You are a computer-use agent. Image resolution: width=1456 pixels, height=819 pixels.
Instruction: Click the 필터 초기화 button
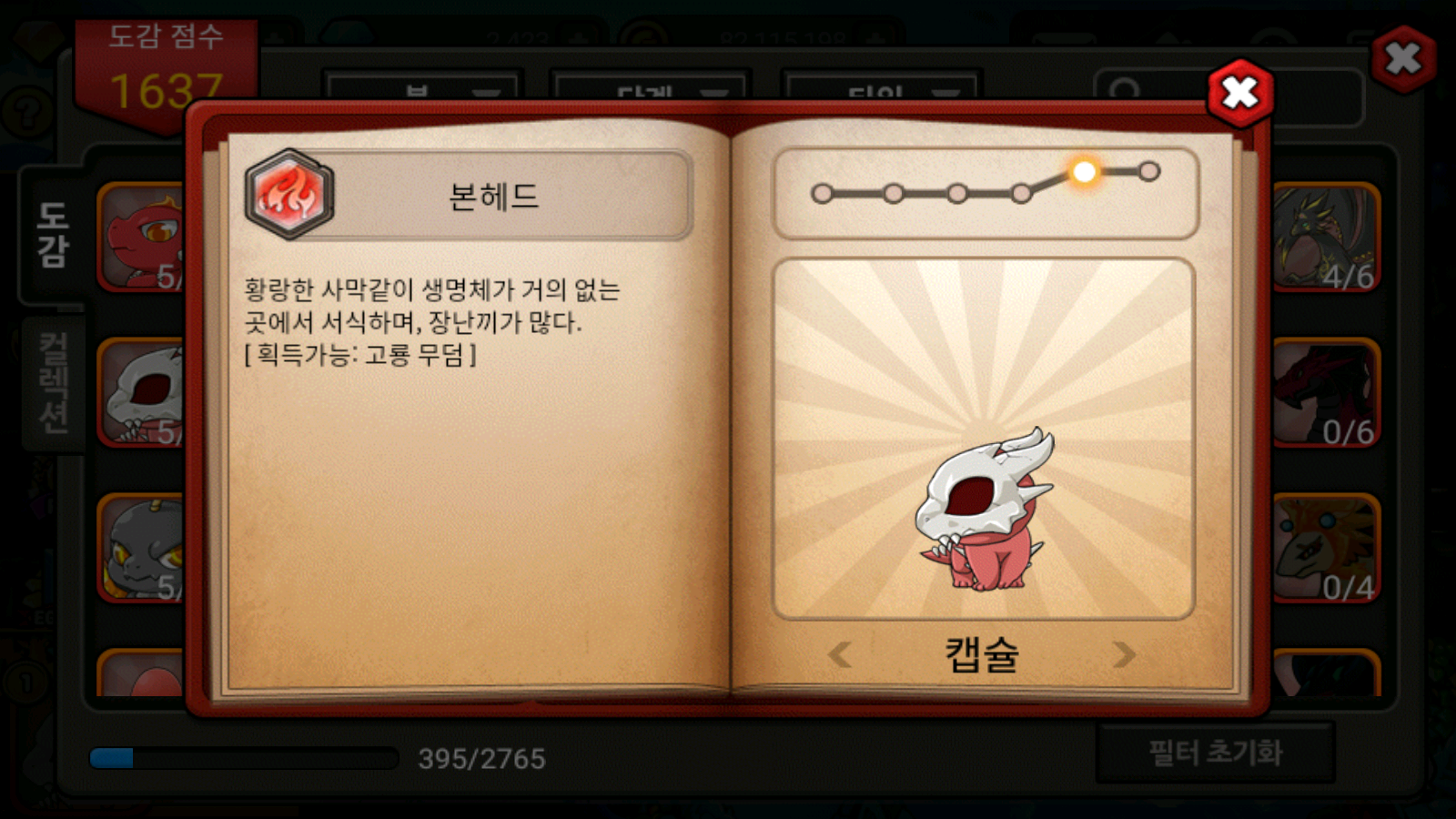1215,753
